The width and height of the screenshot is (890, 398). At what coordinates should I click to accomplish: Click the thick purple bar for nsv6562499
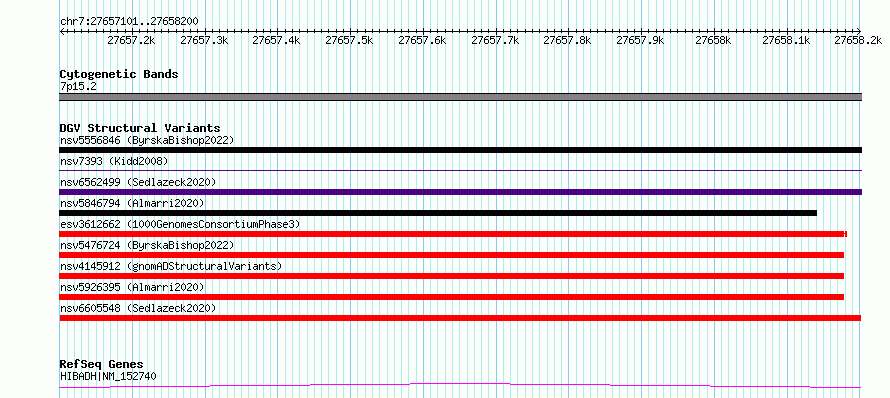pos(460,192)
